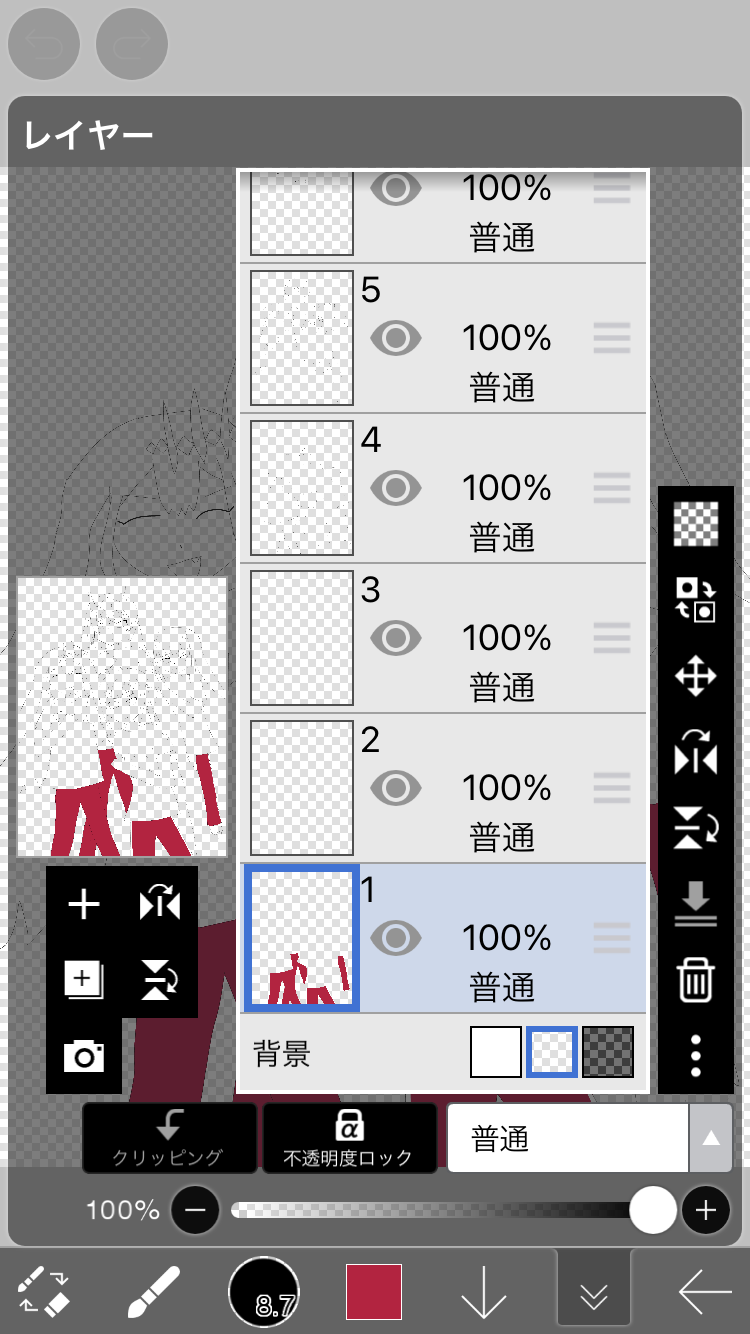Open the red current color swatch
The width and height of the screenshot is (750, 1334).
[374, 1292]
